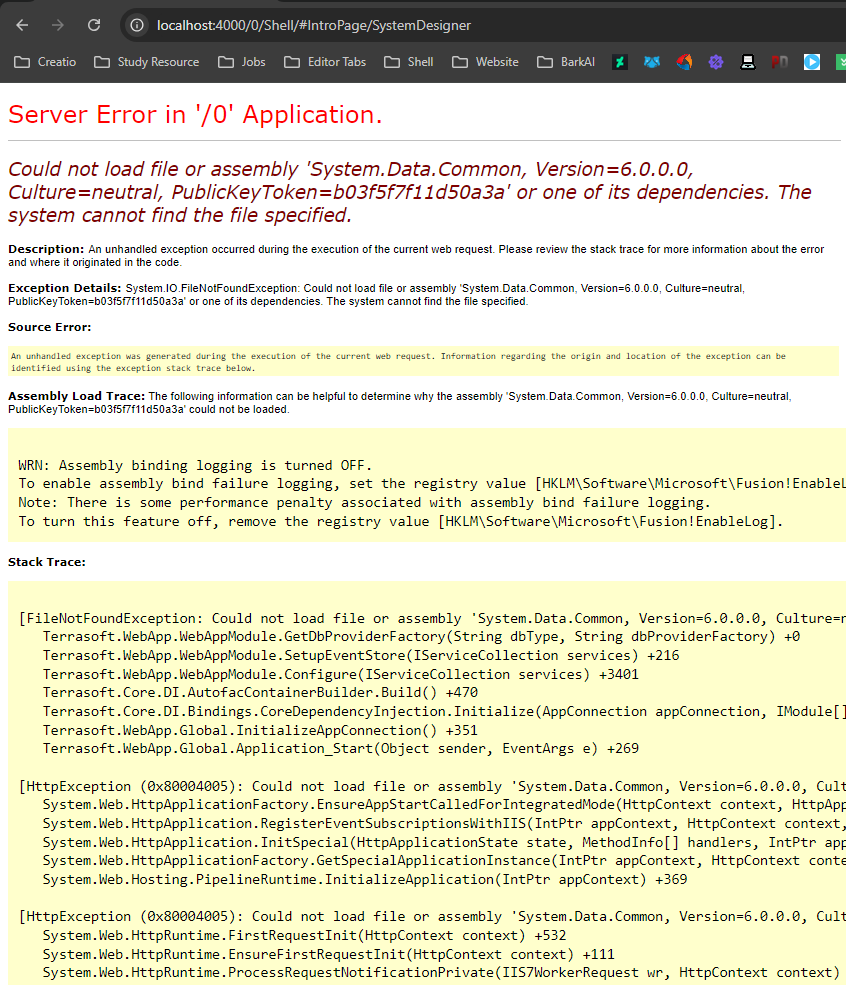
Task: Click the WebAppModule.Configure +3401 line
Action: pyautogui.click(x=340, y=674)
